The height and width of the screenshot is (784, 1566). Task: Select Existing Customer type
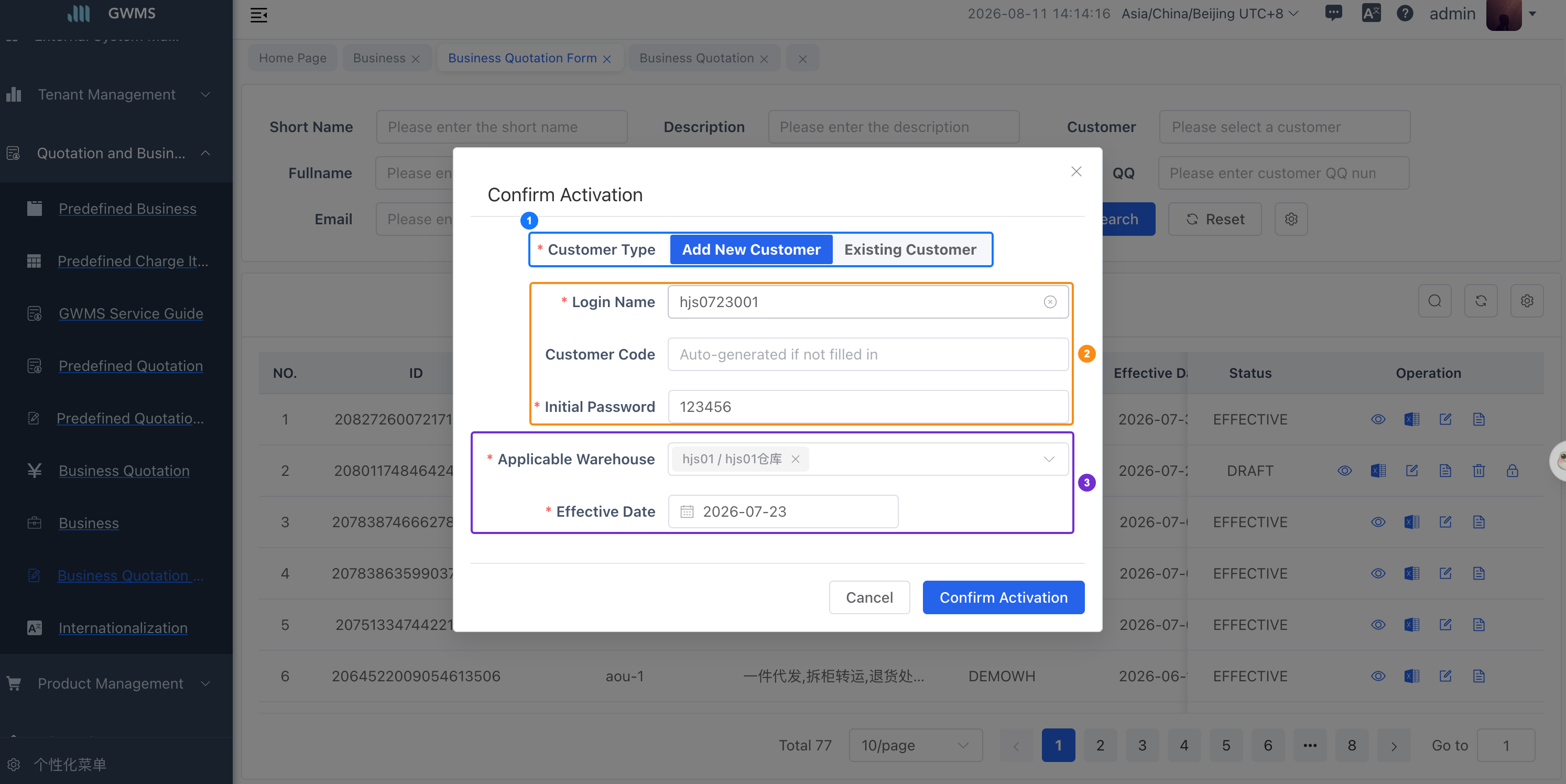pos(910,249)
